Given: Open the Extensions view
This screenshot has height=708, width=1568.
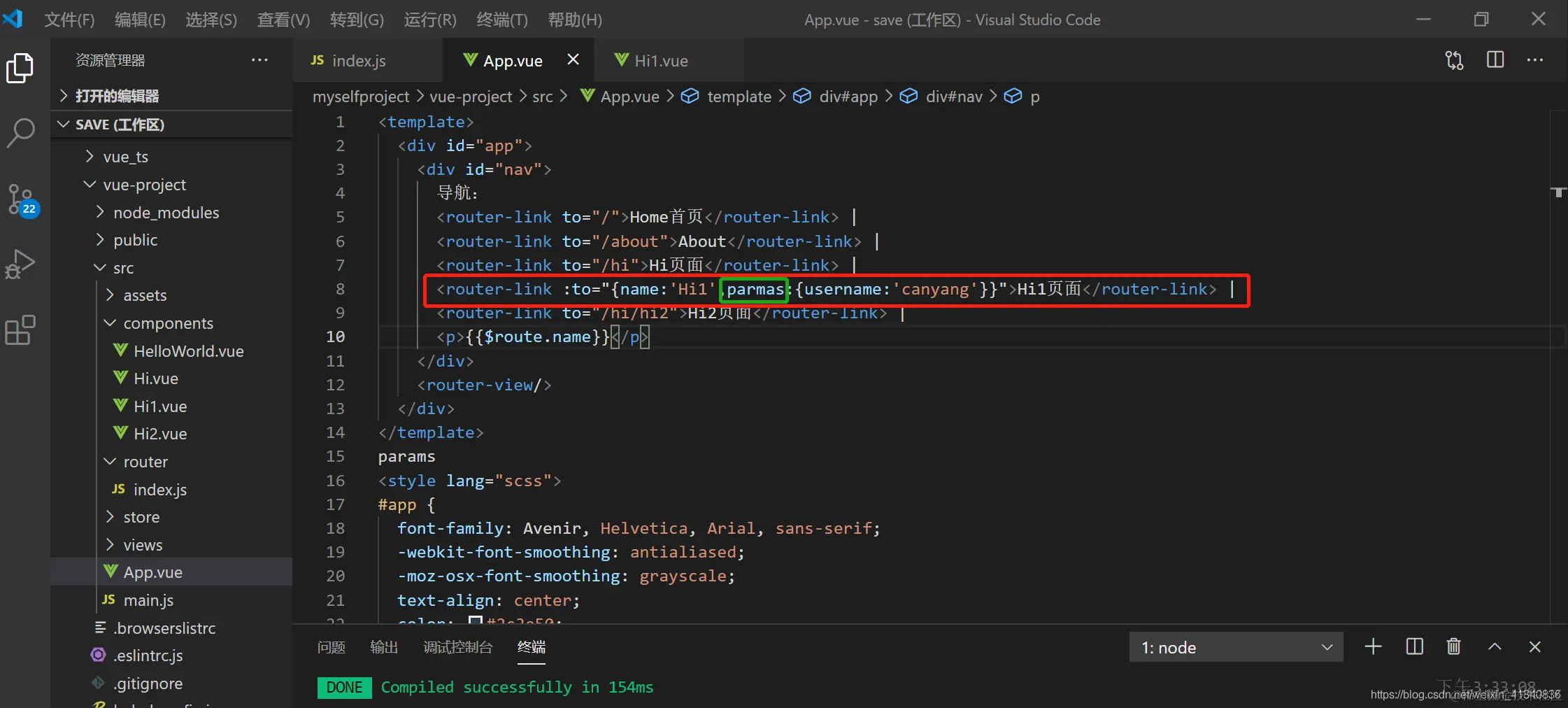Looking at the screenshot, I should click(20, 330).
